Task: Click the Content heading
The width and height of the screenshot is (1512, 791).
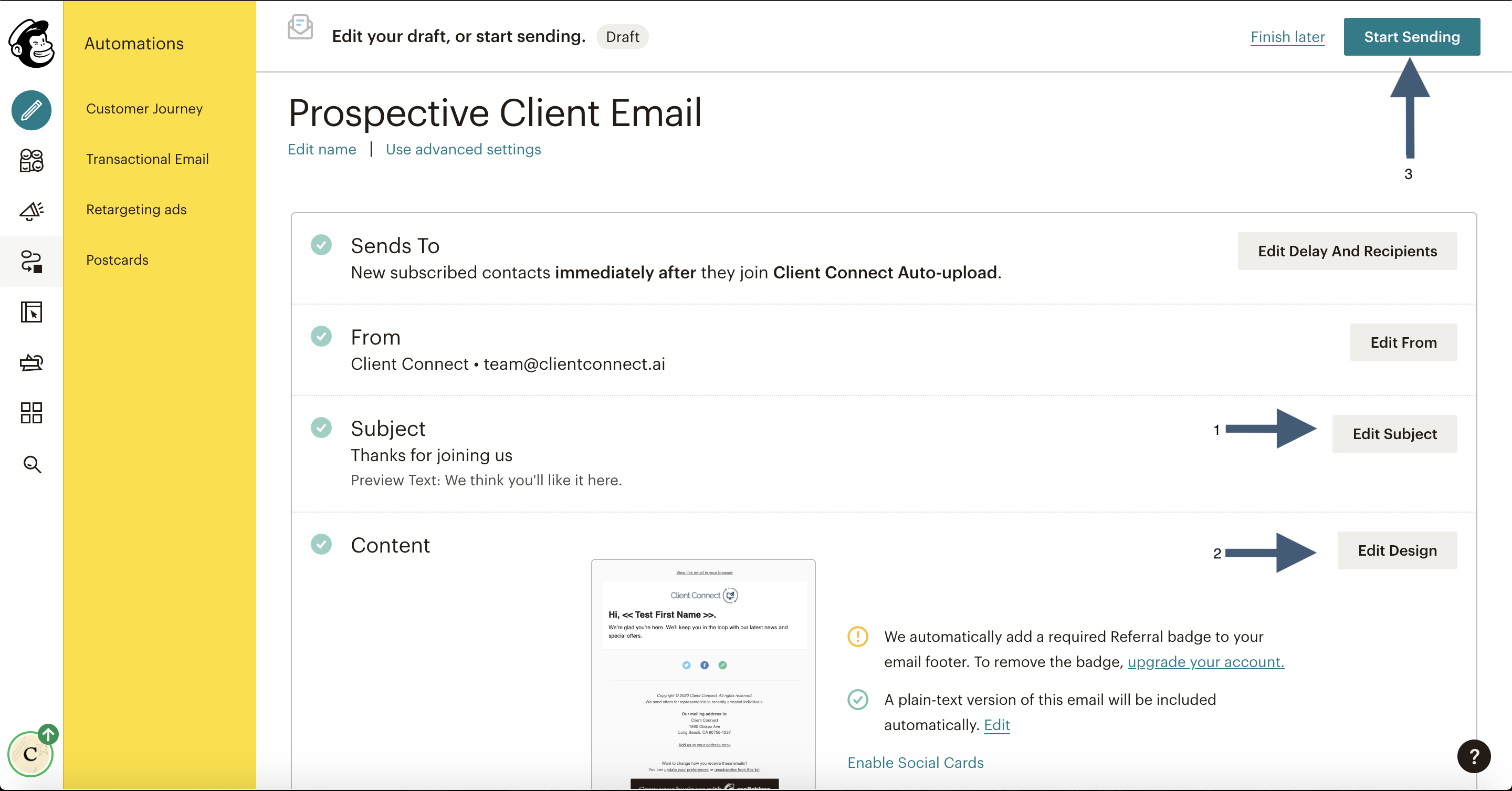Action: [390, 545]
